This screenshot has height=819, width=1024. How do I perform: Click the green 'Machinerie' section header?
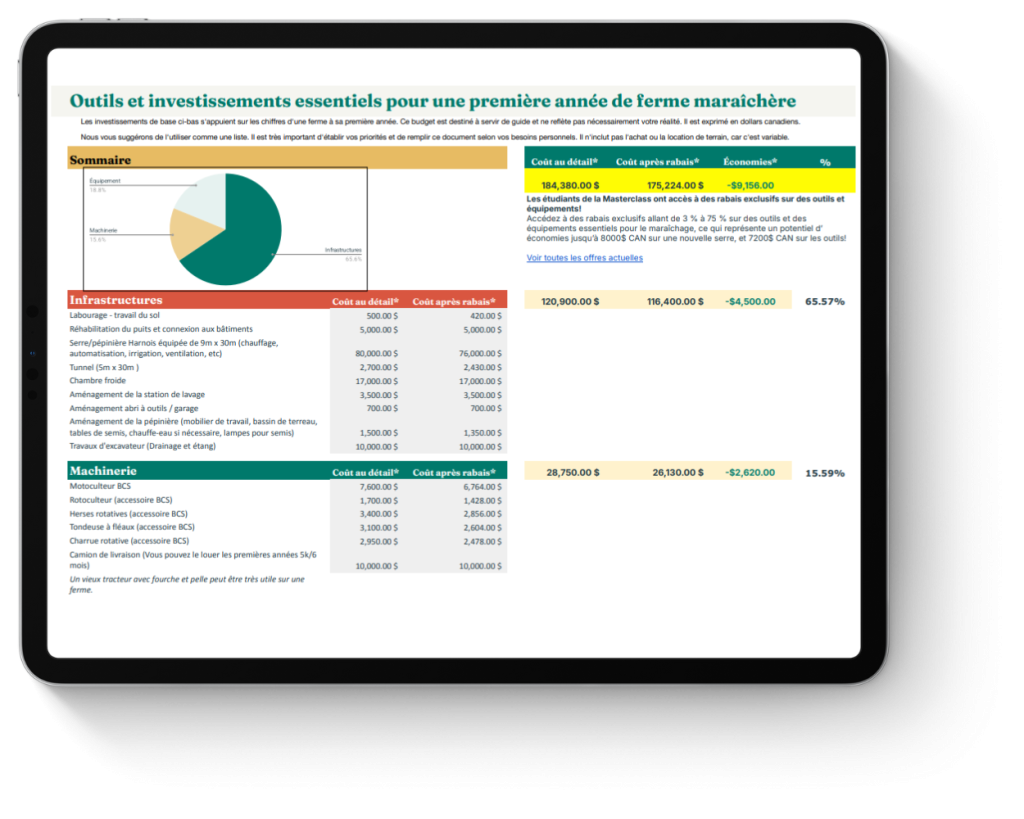[287, 471]
